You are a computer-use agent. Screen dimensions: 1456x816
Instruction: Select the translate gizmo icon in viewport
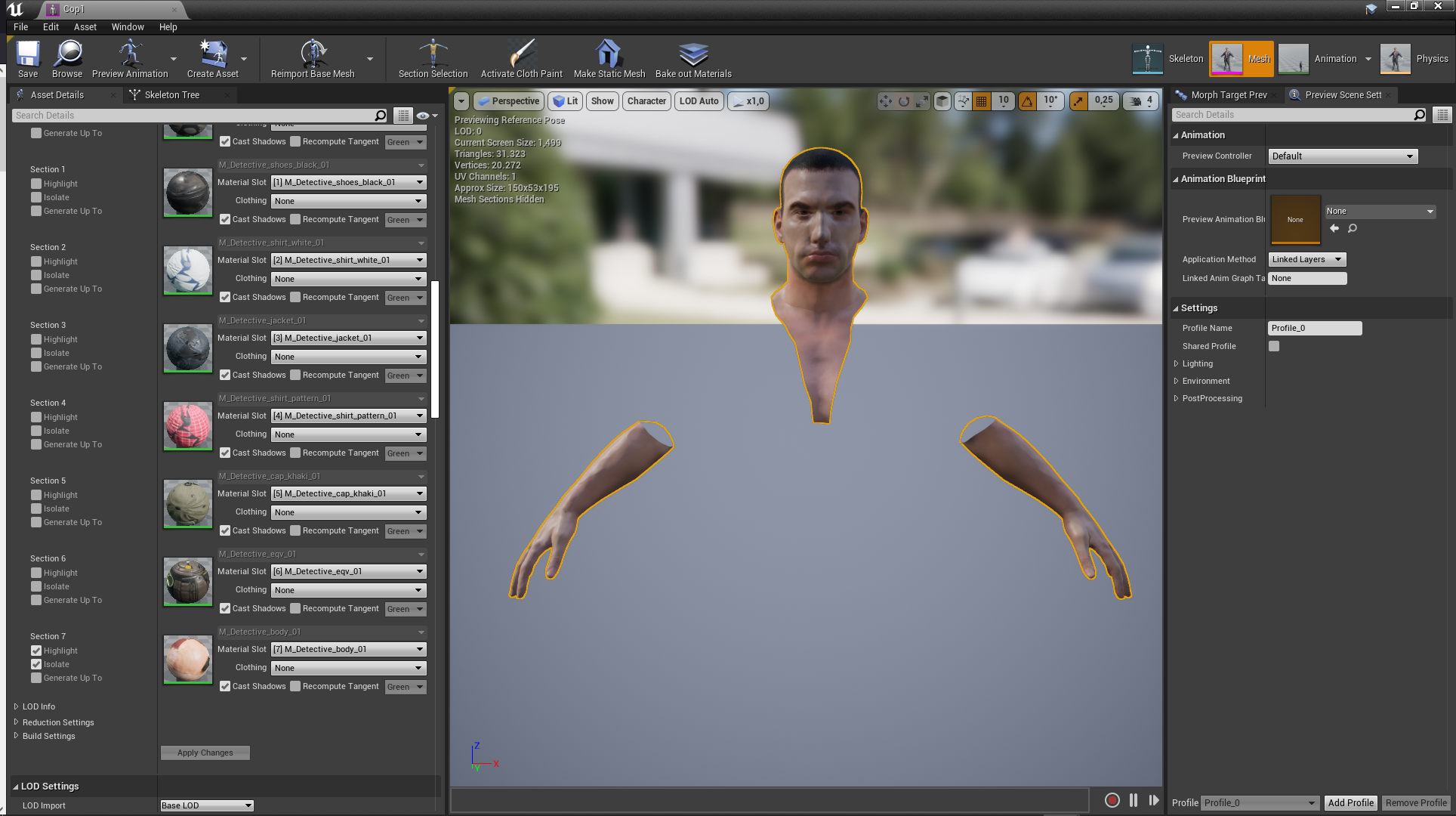pyautogui.click(x=886, y=101)
